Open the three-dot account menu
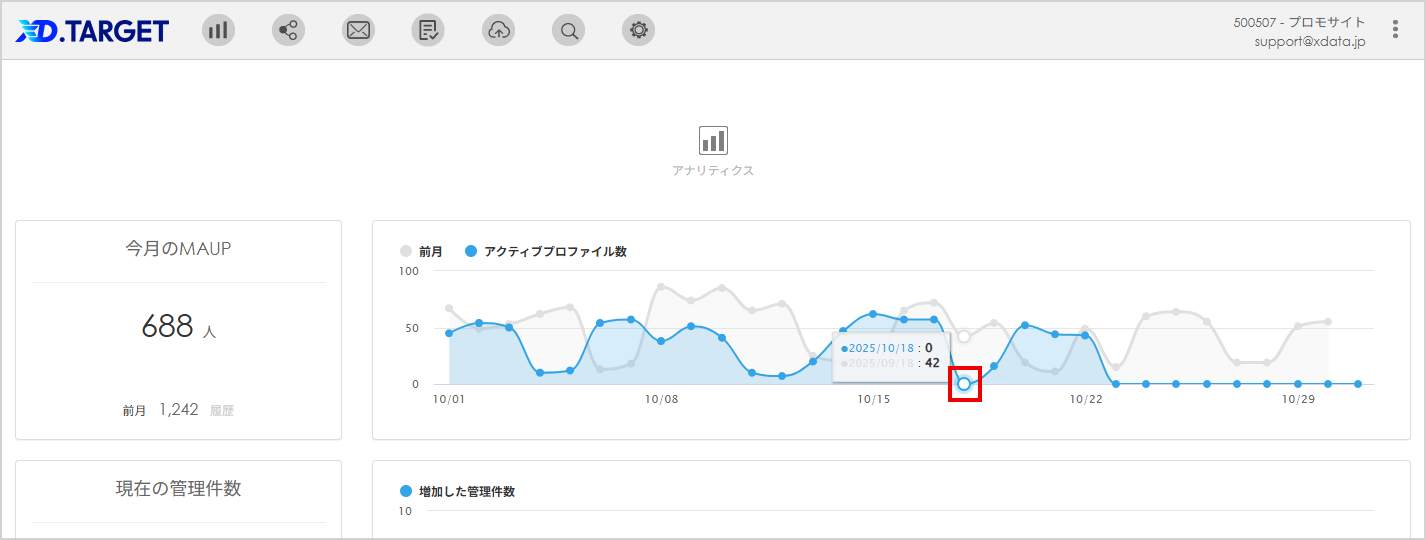Screen dimensions: 1426x540 click(1395, 30)
